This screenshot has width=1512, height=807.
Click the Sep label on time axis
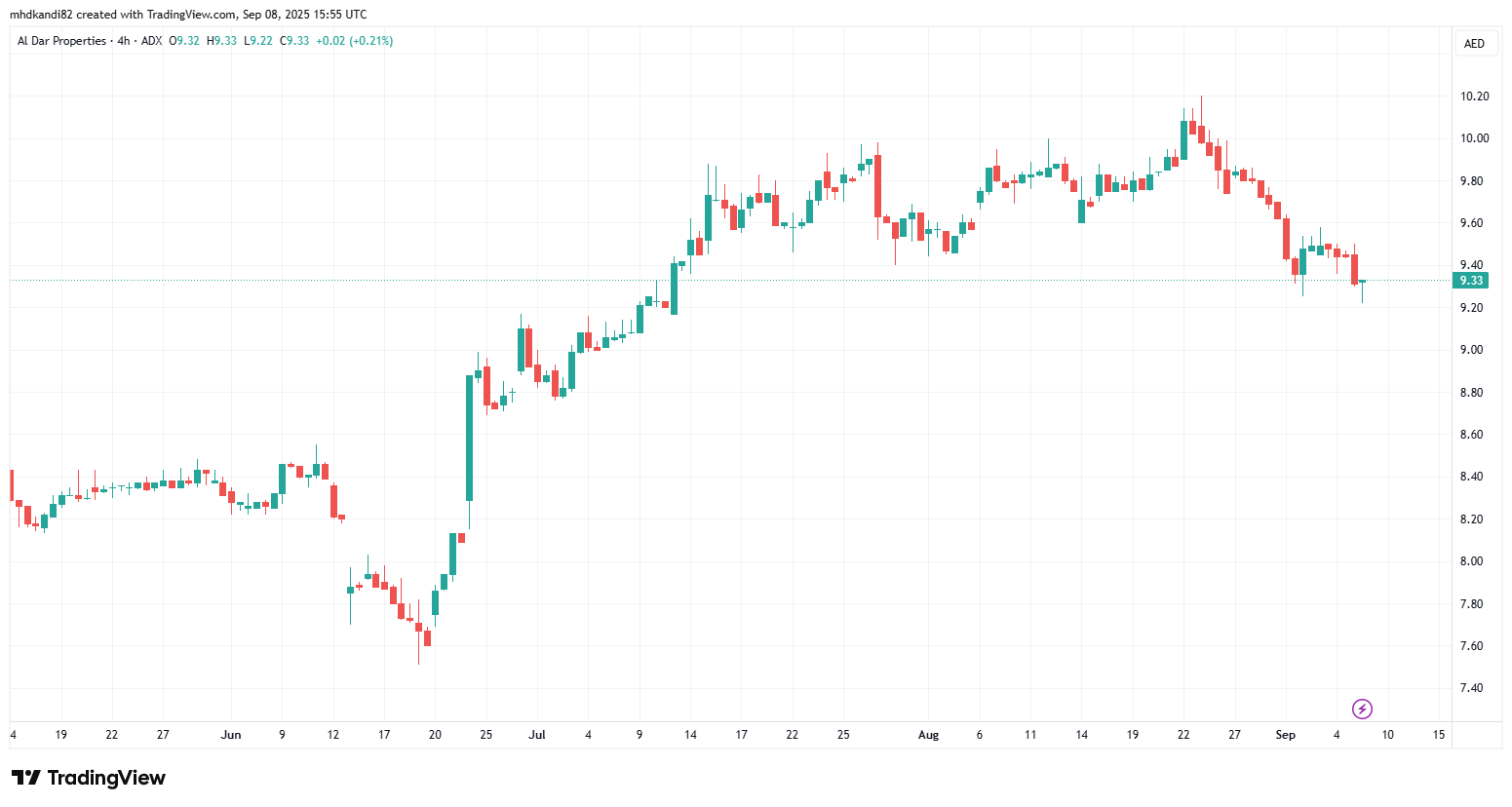click(x=1285, y=735)
